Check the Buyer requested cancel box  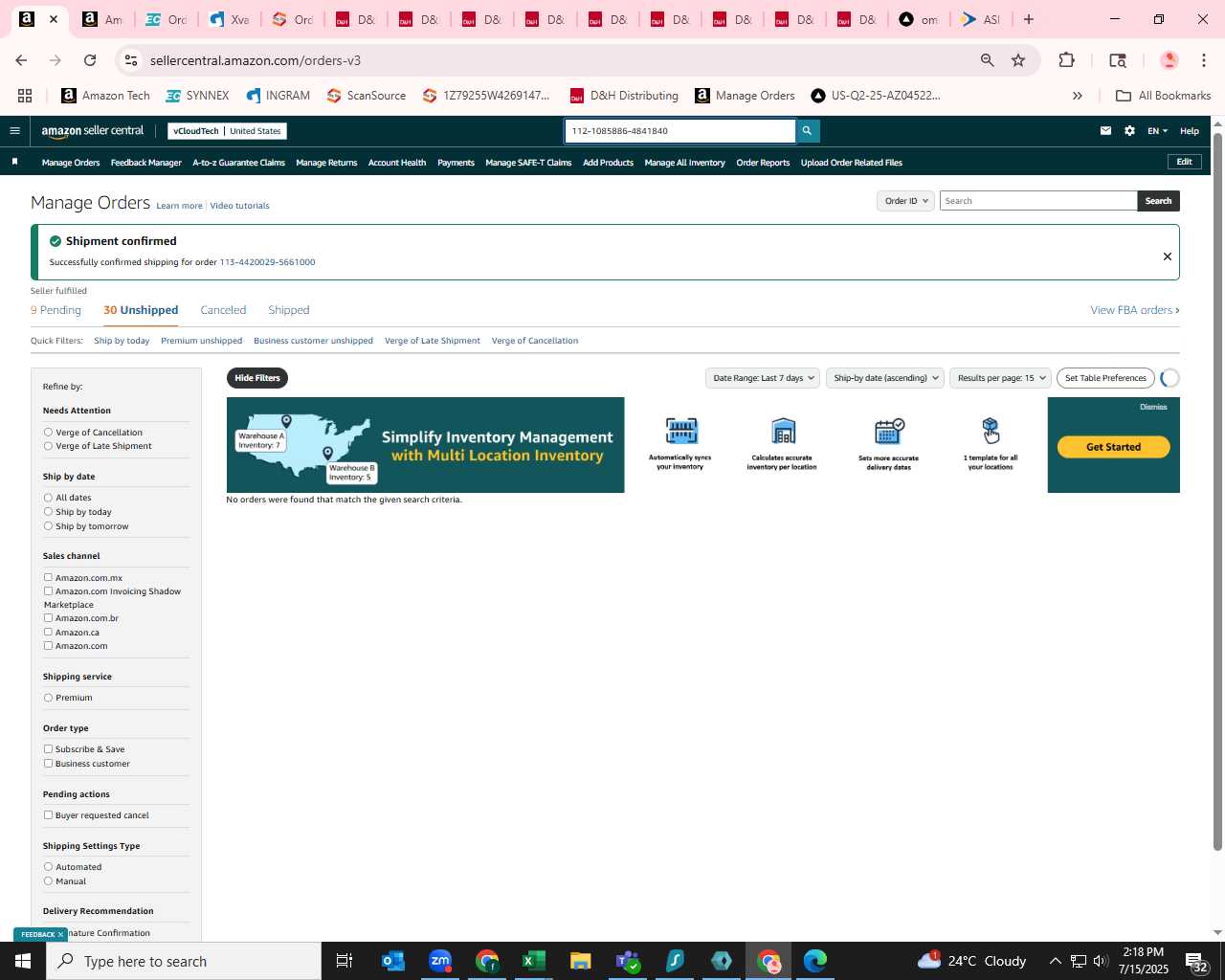(x=48, y=815)
